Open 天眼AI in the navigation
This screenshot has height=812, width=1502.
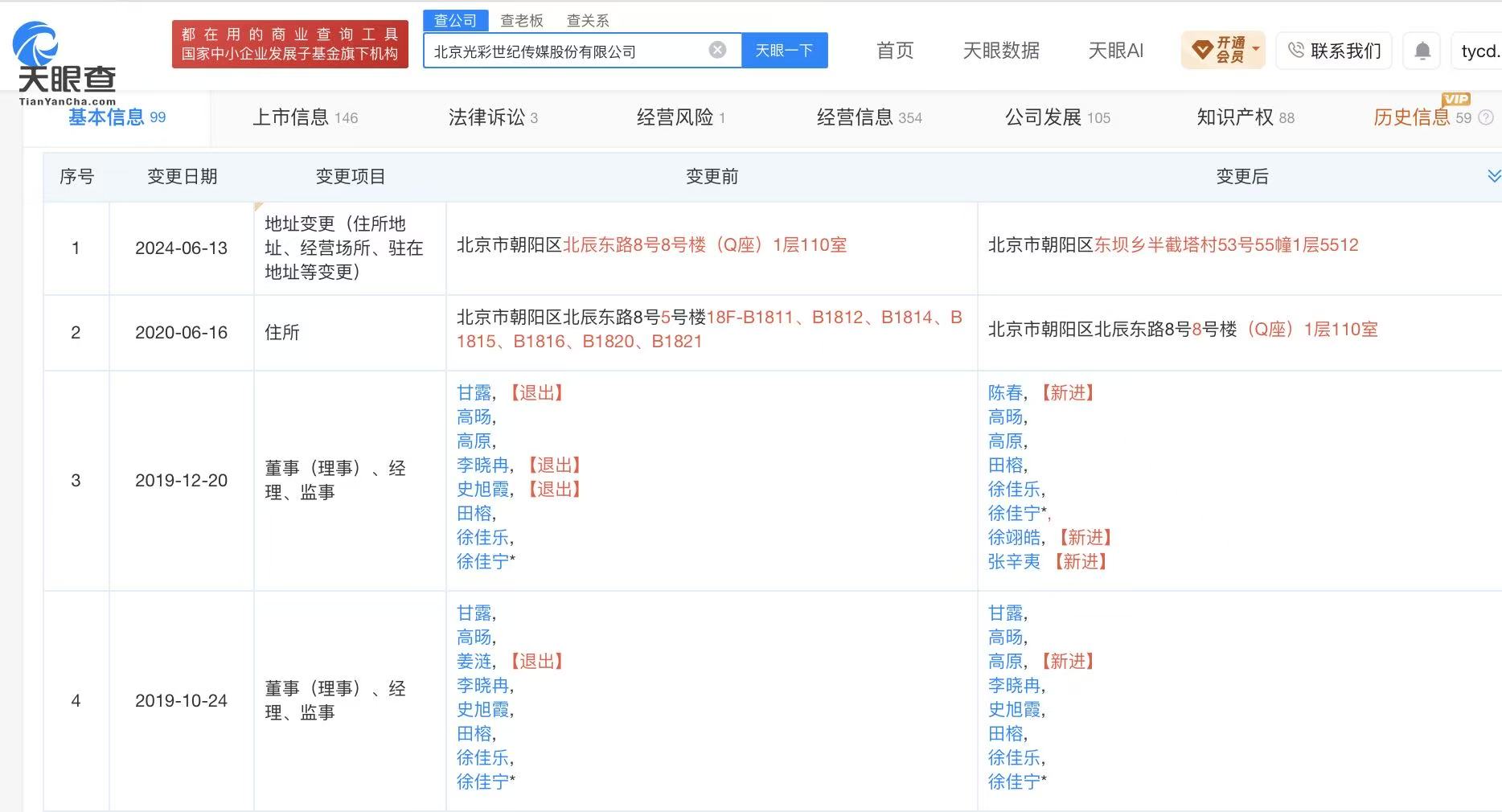click(x=1115, y=51)
